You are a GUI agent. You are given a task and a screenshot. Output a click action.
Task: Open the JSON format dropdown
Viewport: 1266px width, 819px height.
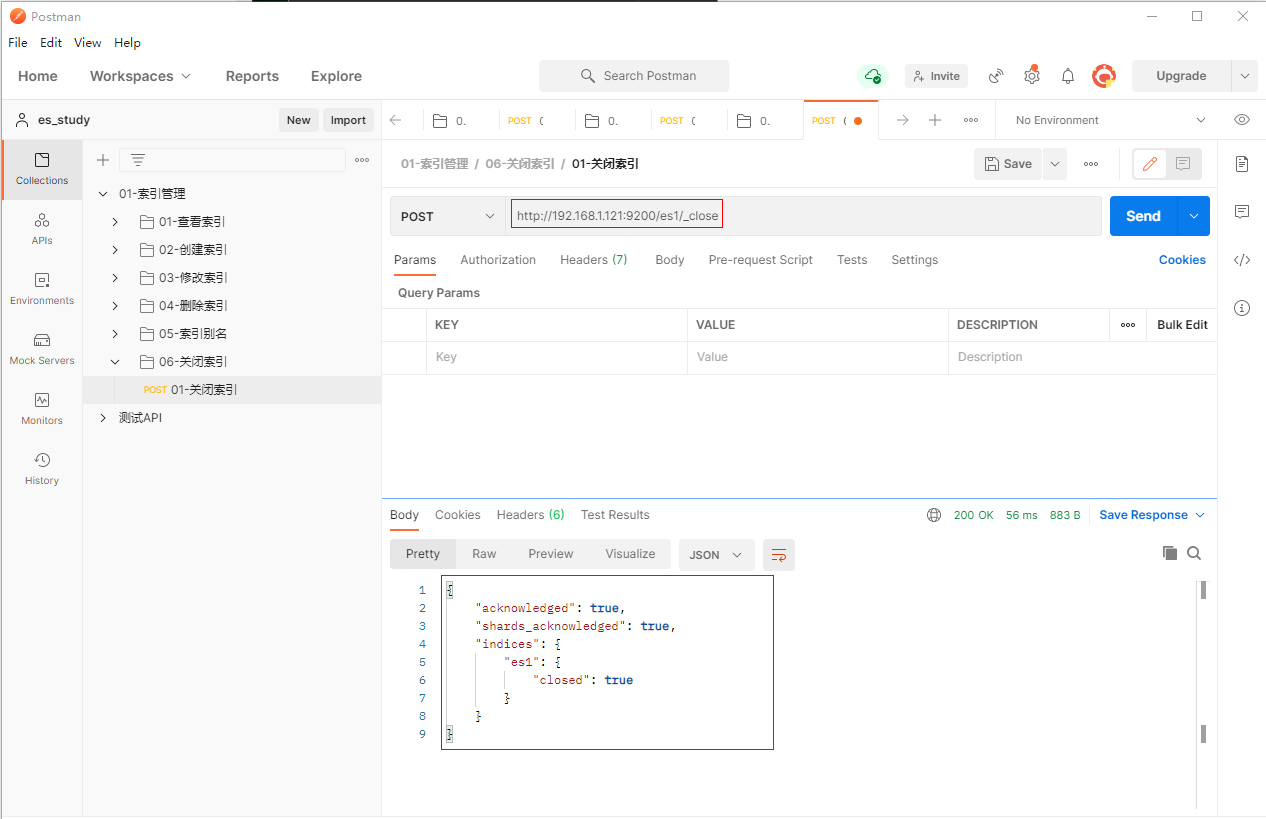click(716, 555)
